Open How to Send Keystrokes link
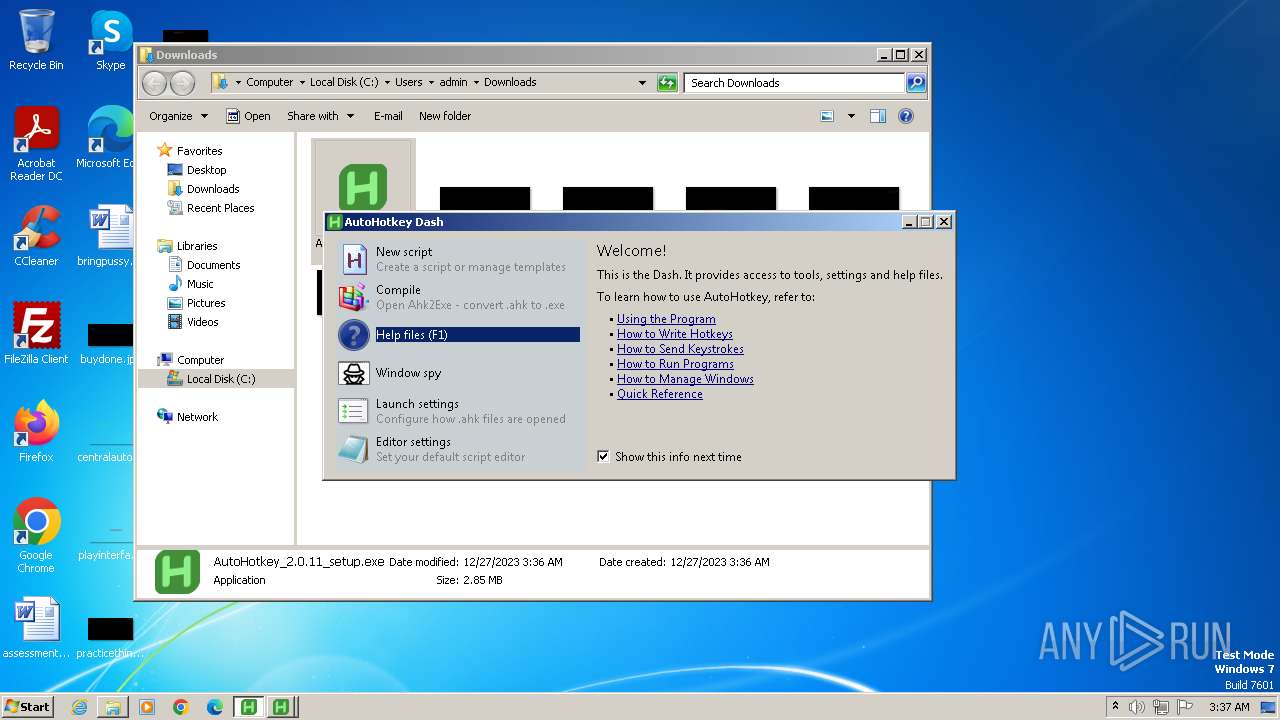Image resolution: width=1280 pixels, height=720 pixels. 680,349
